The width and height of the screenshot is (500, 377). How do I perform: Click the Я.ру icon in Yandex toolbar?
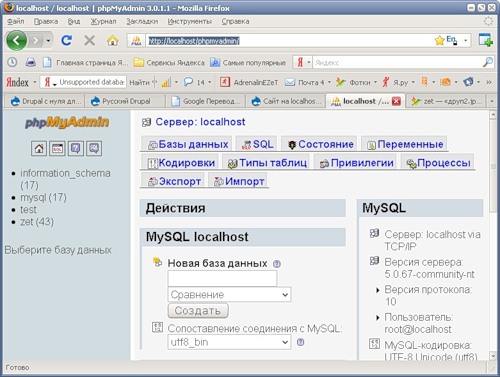386,82
